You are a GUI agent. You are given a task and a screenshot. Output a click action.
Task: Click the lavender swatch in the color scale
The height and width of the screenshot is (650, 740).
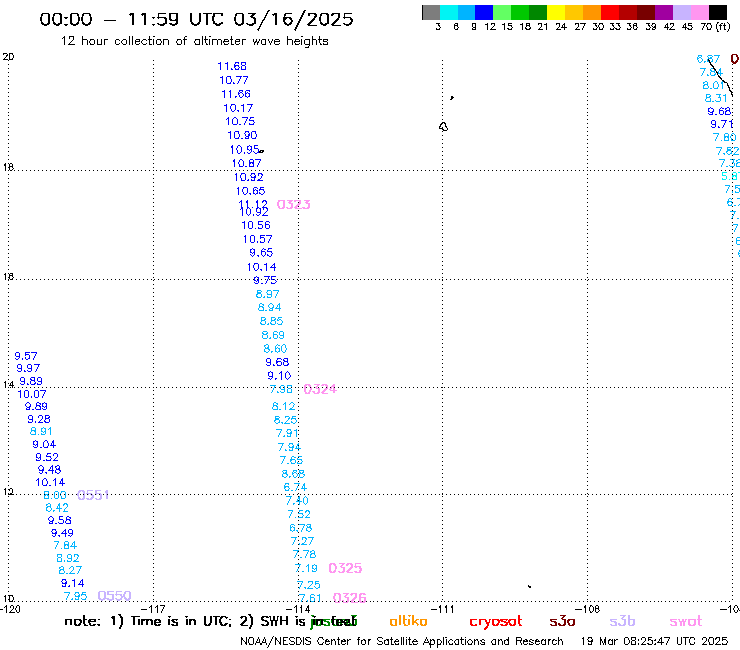[x=681, y=12]
